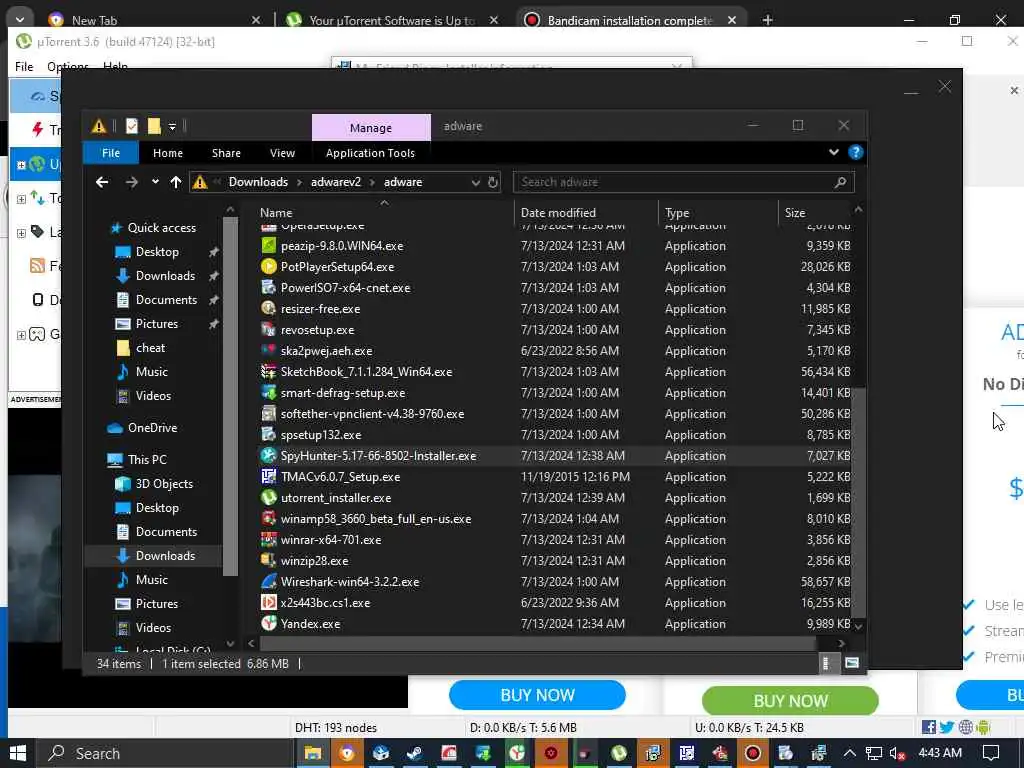Select x2s443bc.cs1.exe file name

(325, 602)
